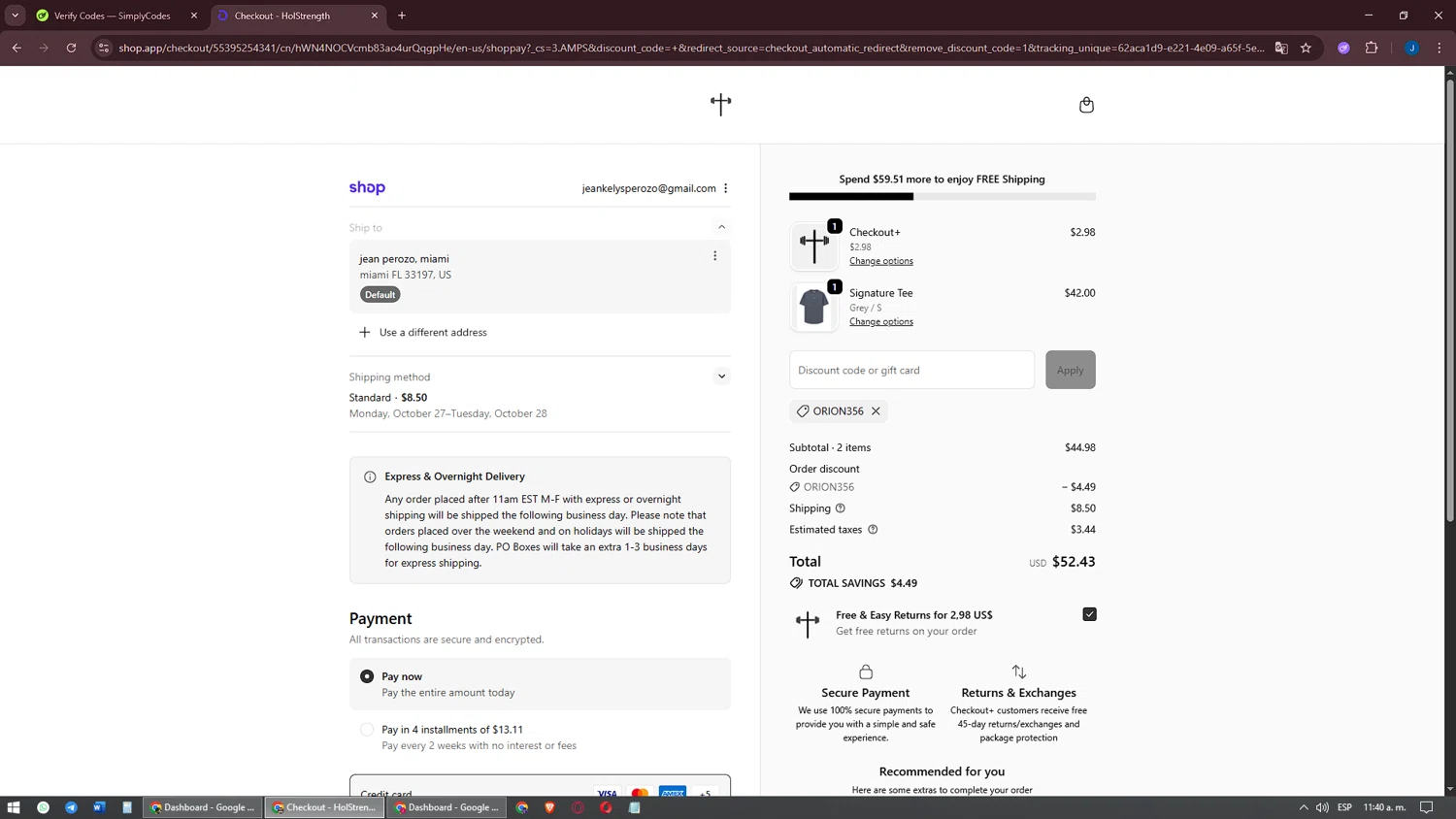Click the plus icon beside Use a different address
Viewport: 1456px width, 819px height.
click(x=365, y=332)
